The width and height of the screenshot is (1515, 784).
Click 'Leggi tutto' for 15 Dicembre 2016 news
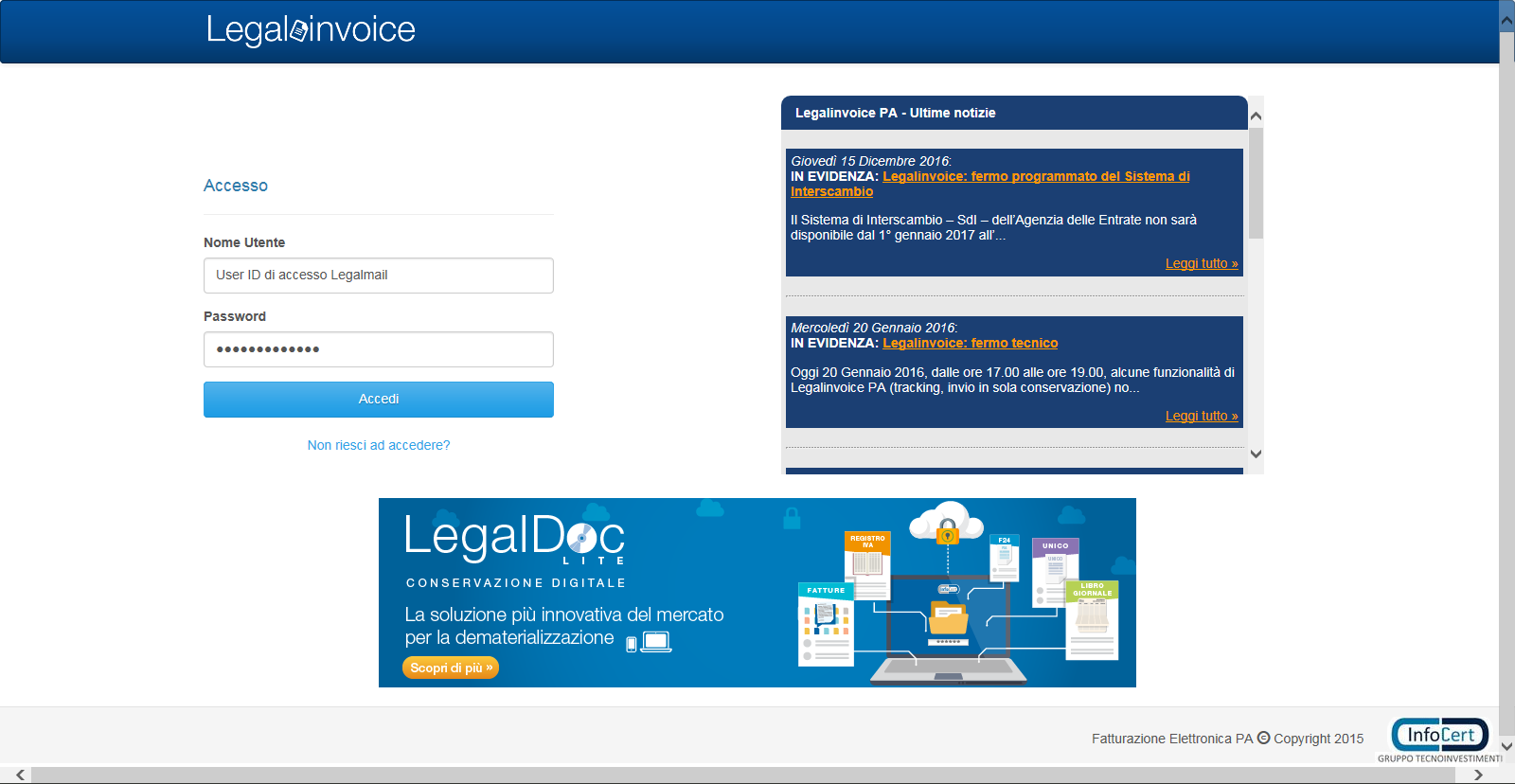(x=1202, y=263)
